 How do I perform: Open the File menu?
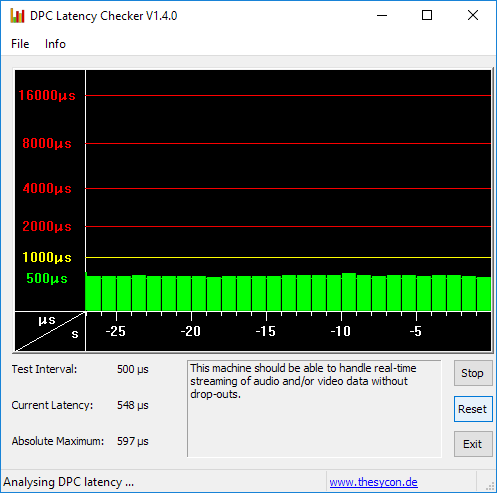20,44
